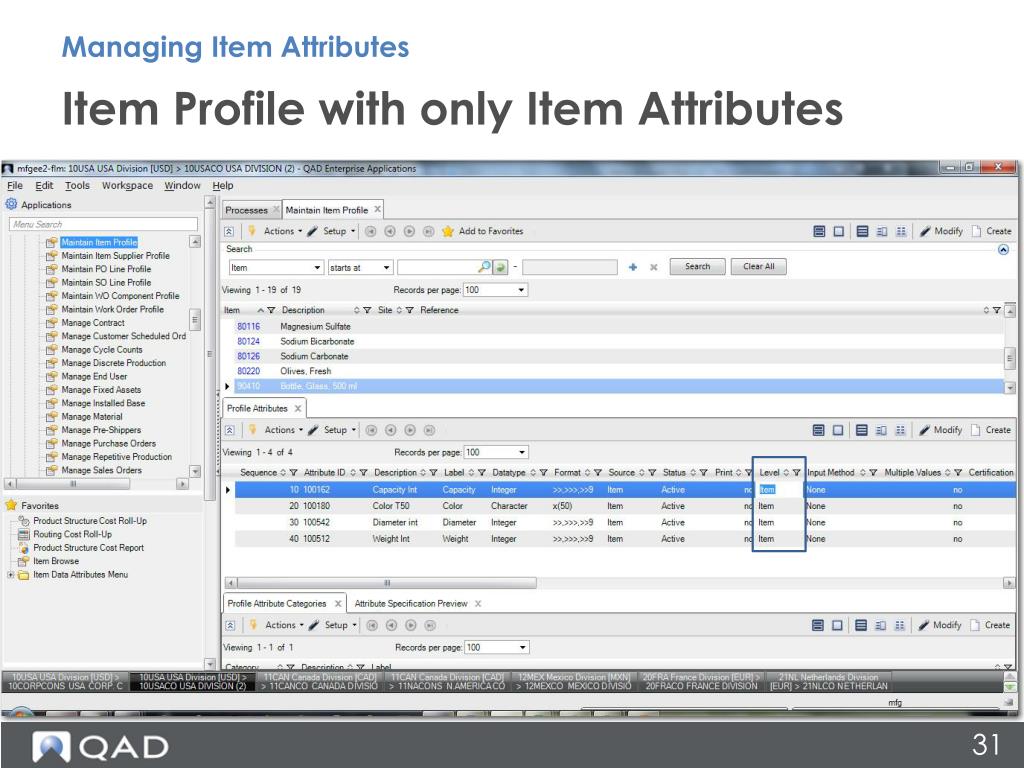
Task: Collapse the Search panel with the round arrow
Action: [x=1004, y=249]
